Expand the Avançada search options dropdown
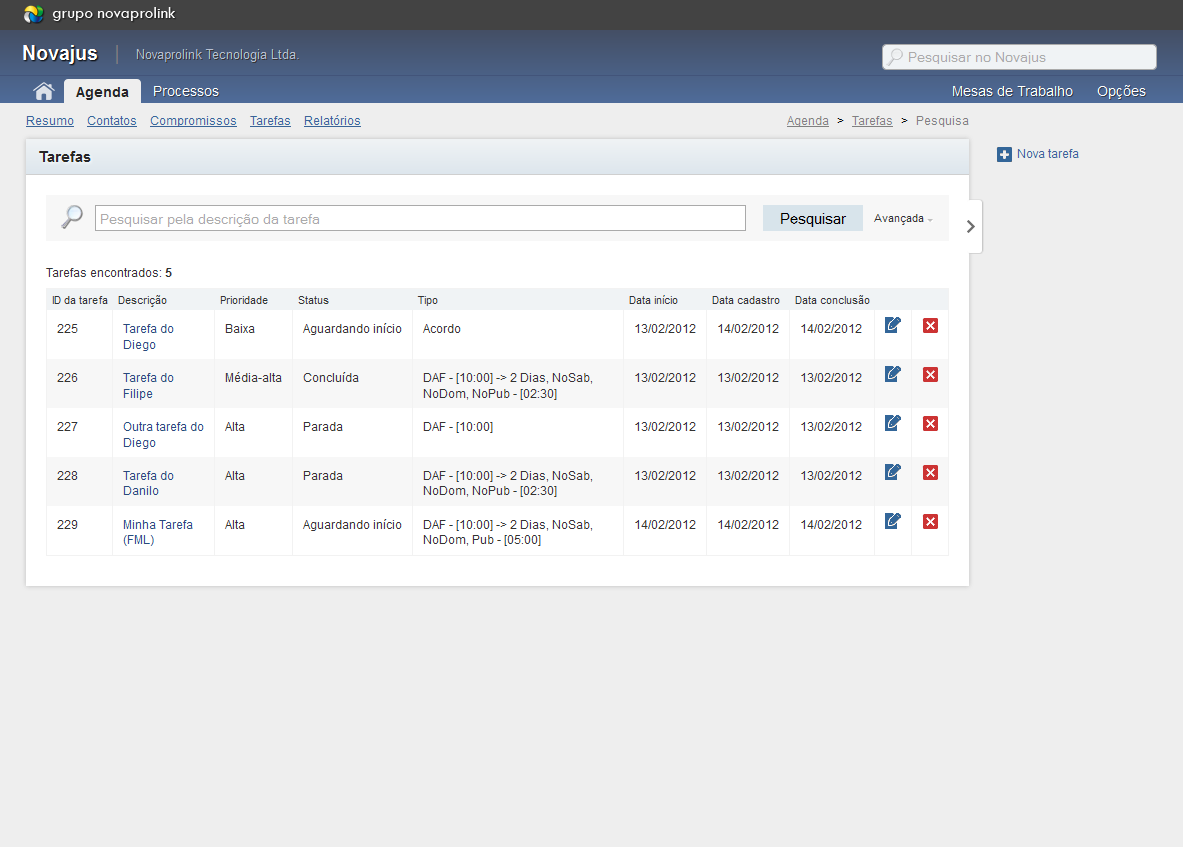1183x847 pixels. 902,218
